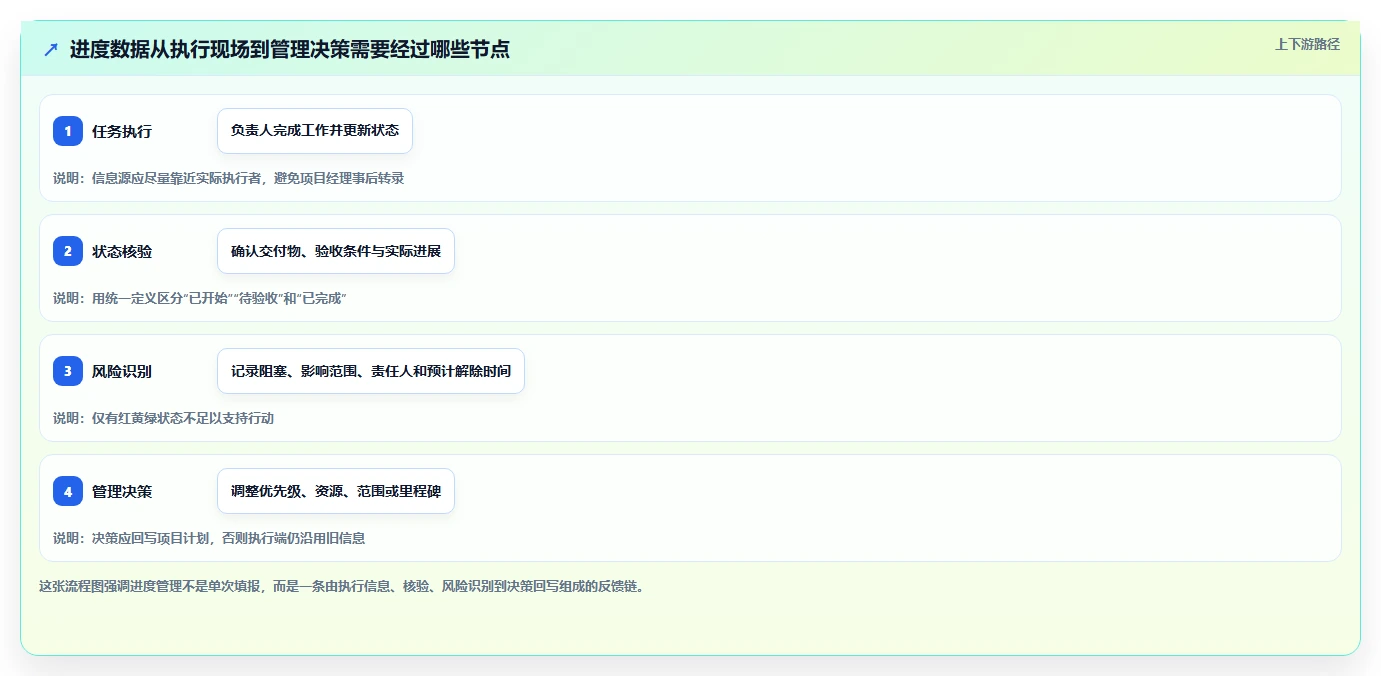Click the title 进度数据从执行现场到管理决策需要经过哪些节点
Viewport: 1381px width, 676px height.
(x=290, y=49)
